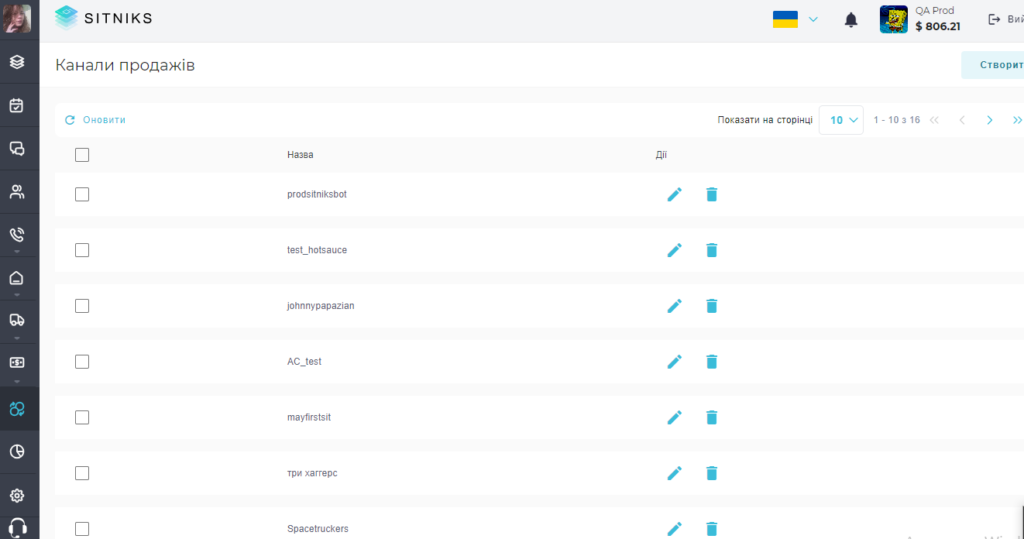Delete the johnnypapazian channel
1024x539 pixels.
tap(712, 306)
